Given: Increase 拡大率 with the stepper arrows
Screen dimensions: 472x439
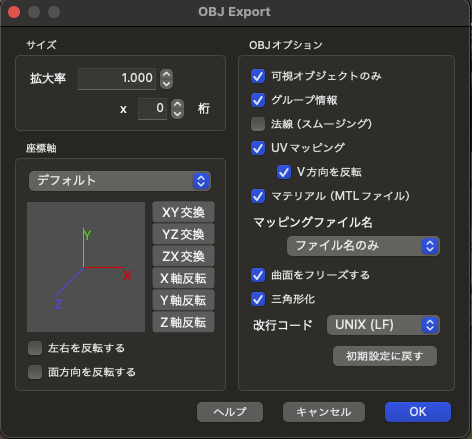Looking at the screenshot, I should click(x=166, y=74).
